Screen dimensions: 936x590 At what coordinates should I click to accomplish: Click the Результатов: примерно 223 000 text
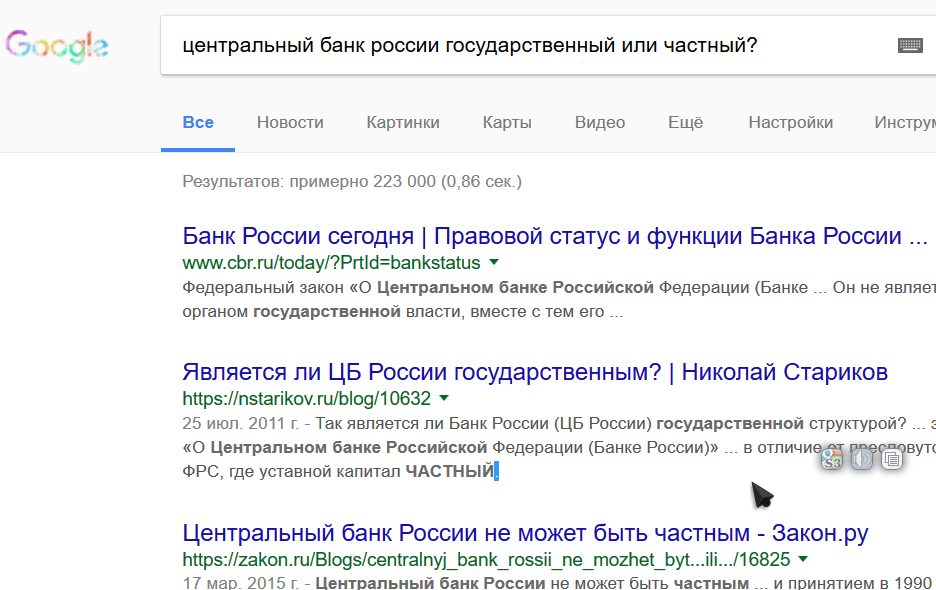pos(352,182)
